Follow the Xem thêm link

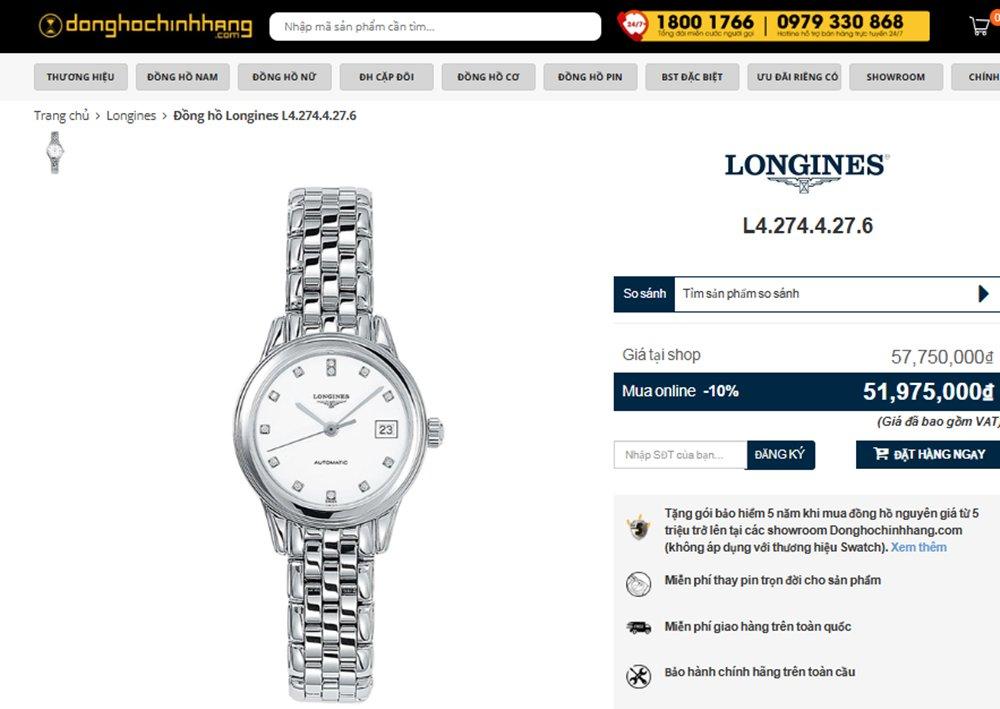918,547
